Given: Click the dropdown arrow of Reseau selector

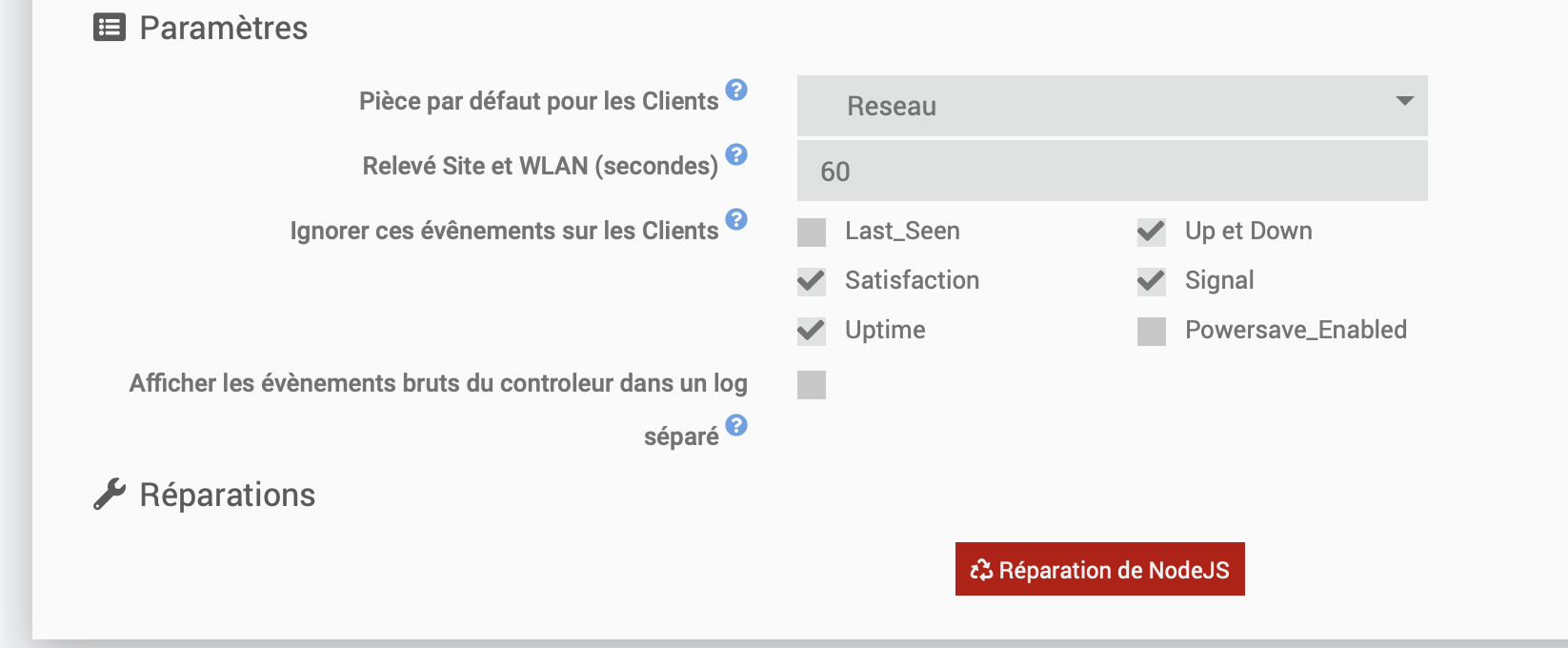Looking at the screenshot, I should tap(1404, 101).
